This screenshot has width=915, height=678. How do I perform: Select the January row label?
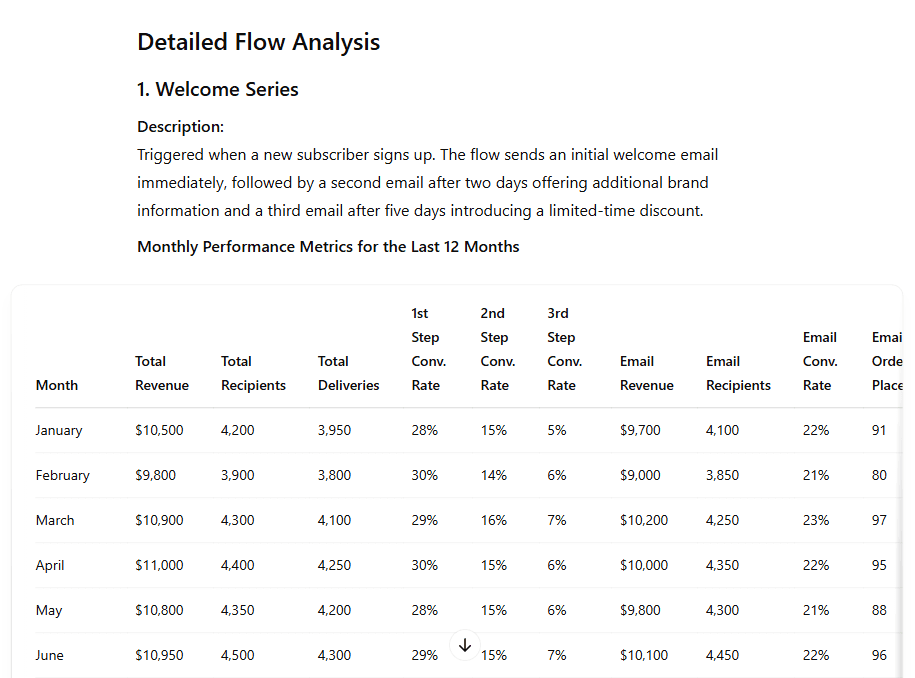(59, 430)
